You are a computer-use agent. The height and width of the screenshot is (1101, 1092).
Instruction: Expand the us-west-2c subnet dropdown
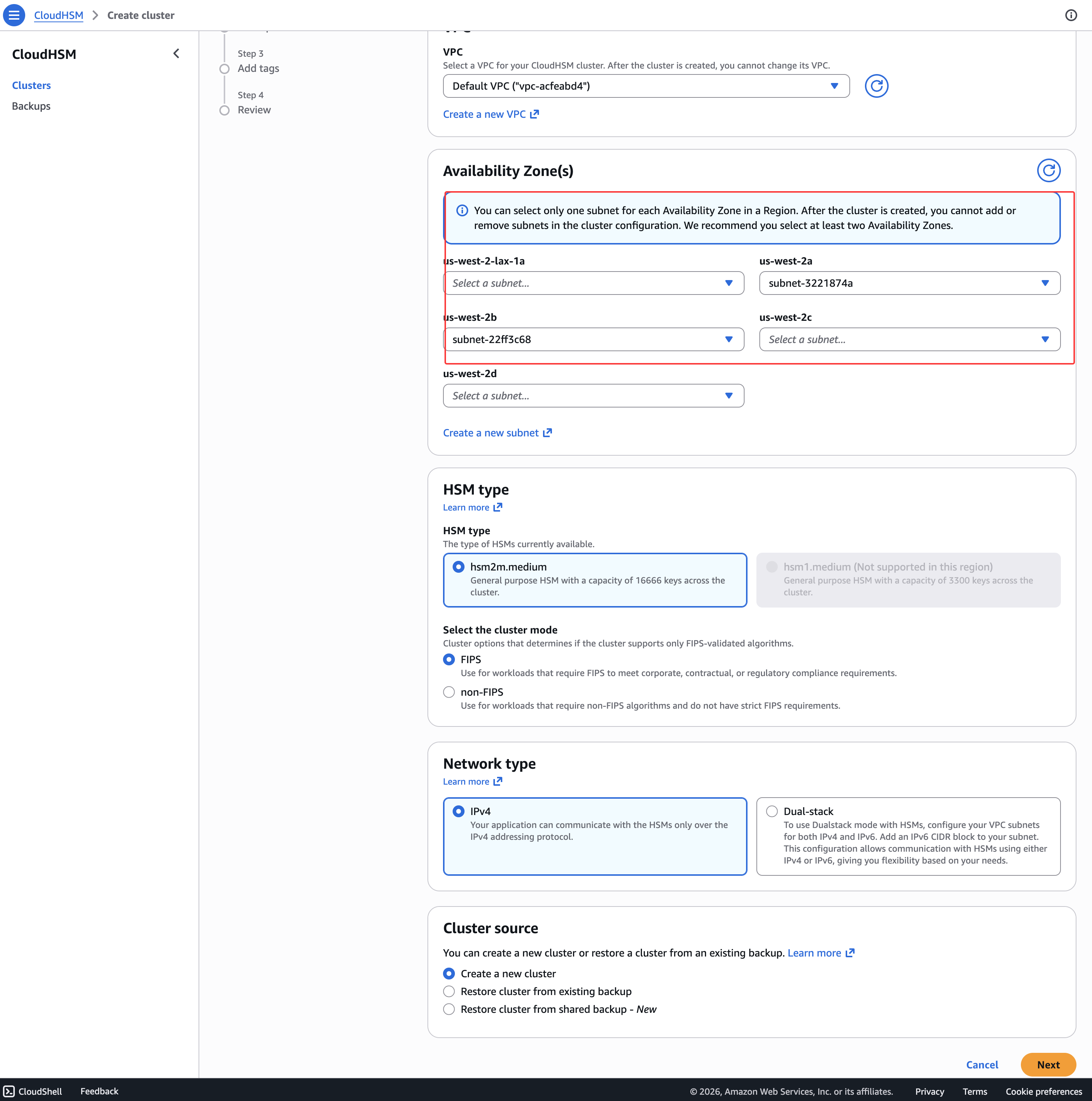[909, 340]
